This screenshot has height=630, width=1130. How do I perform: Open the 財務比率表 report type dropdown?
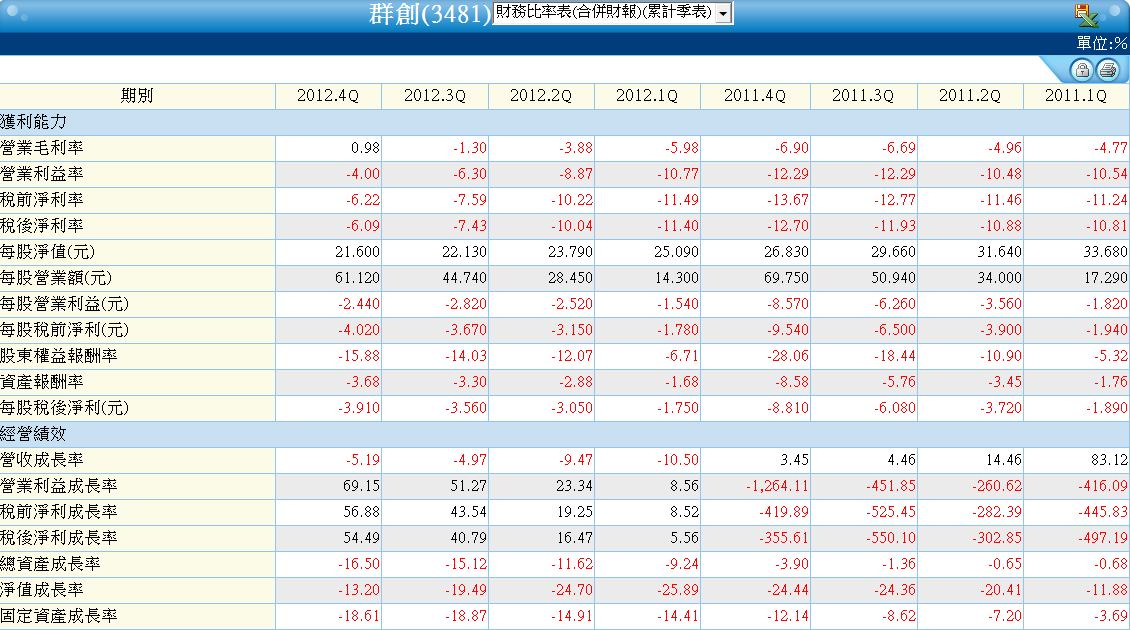[613, 13]
